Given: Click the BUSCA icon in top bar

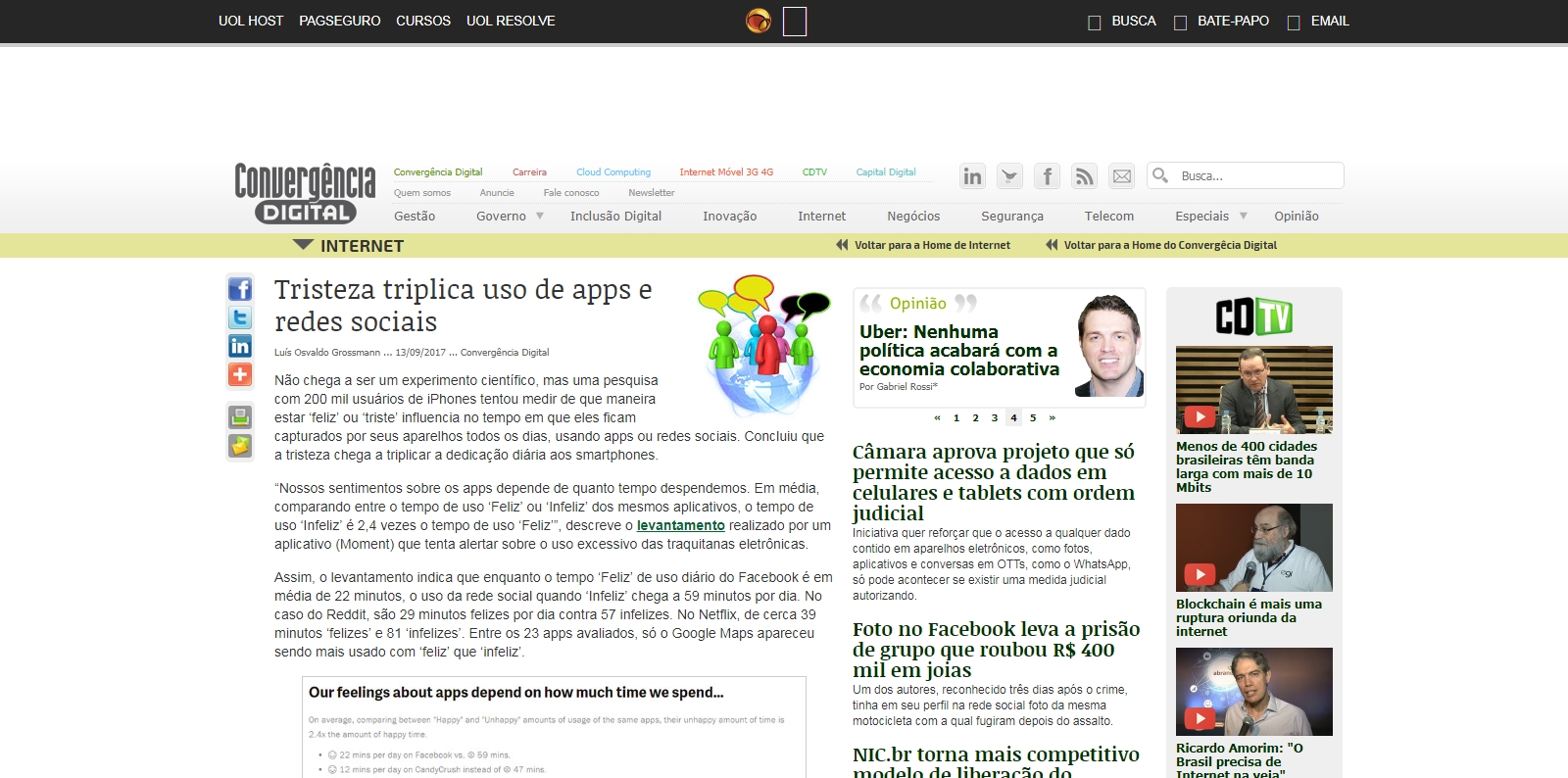Looking at the screenshot, I should click(1095, 23).
